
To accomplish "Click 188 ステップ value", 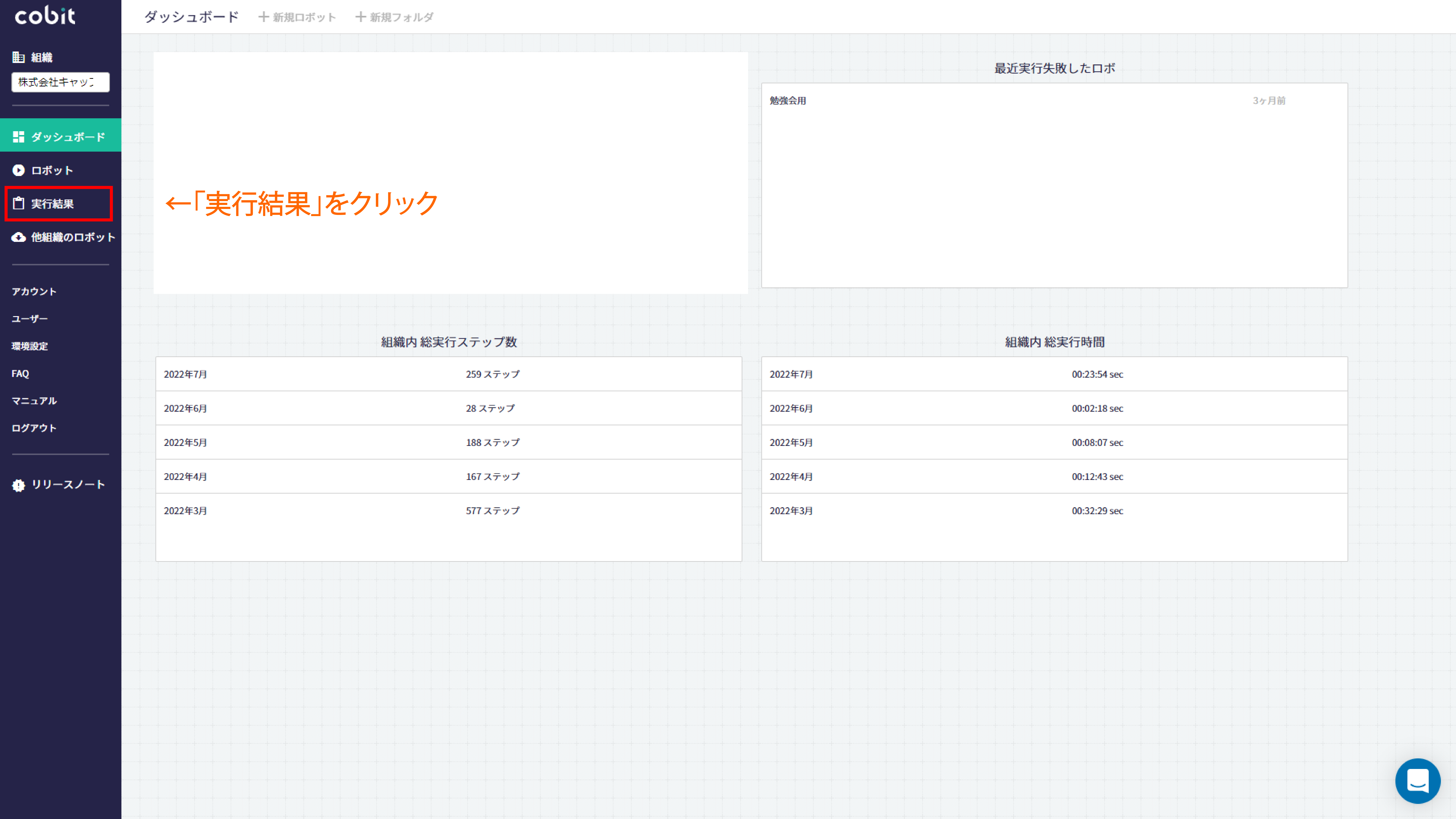I will (x=493, y=443).
